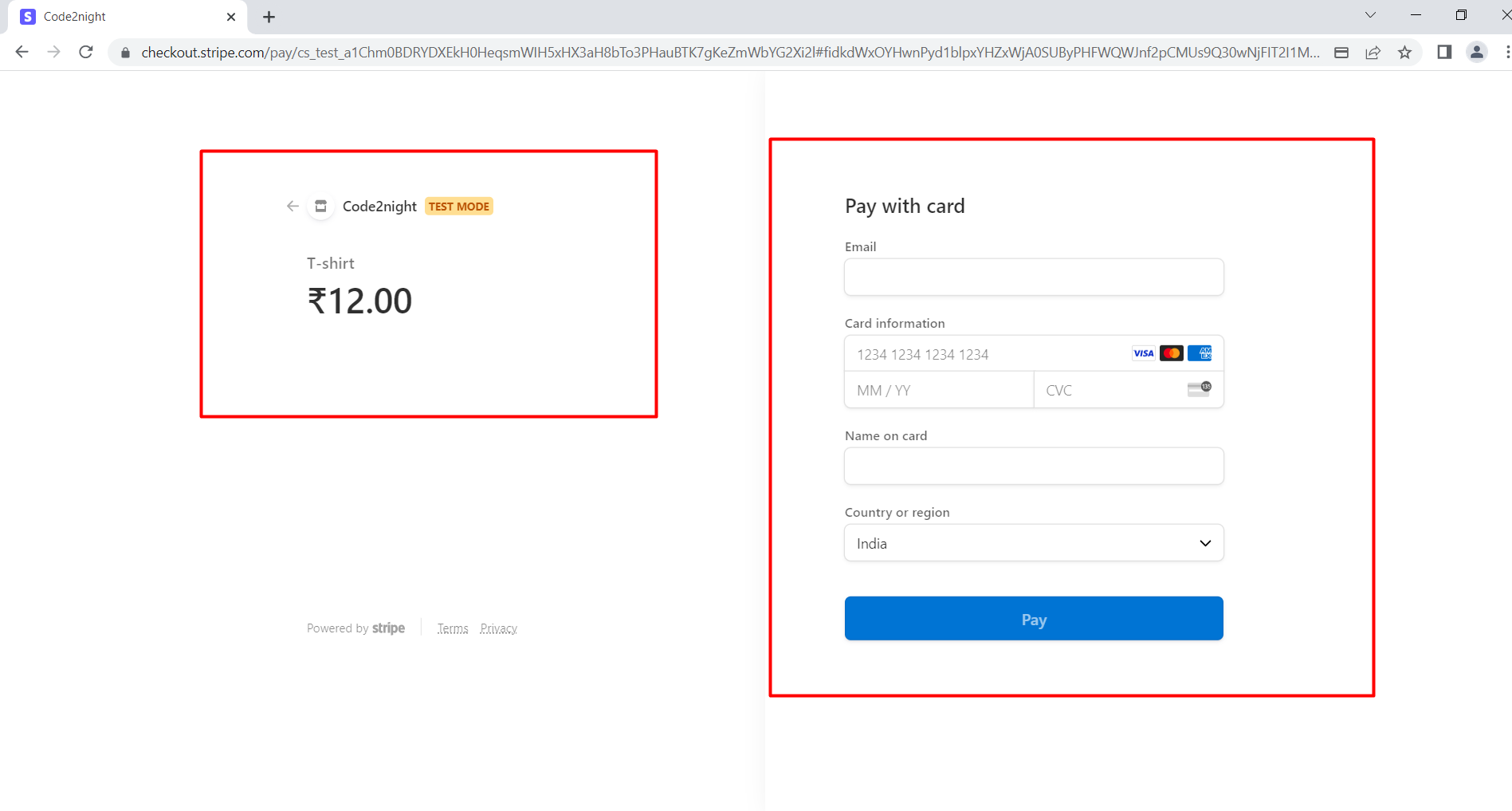Select the Code2night browser tab

[x=128, y=17]
